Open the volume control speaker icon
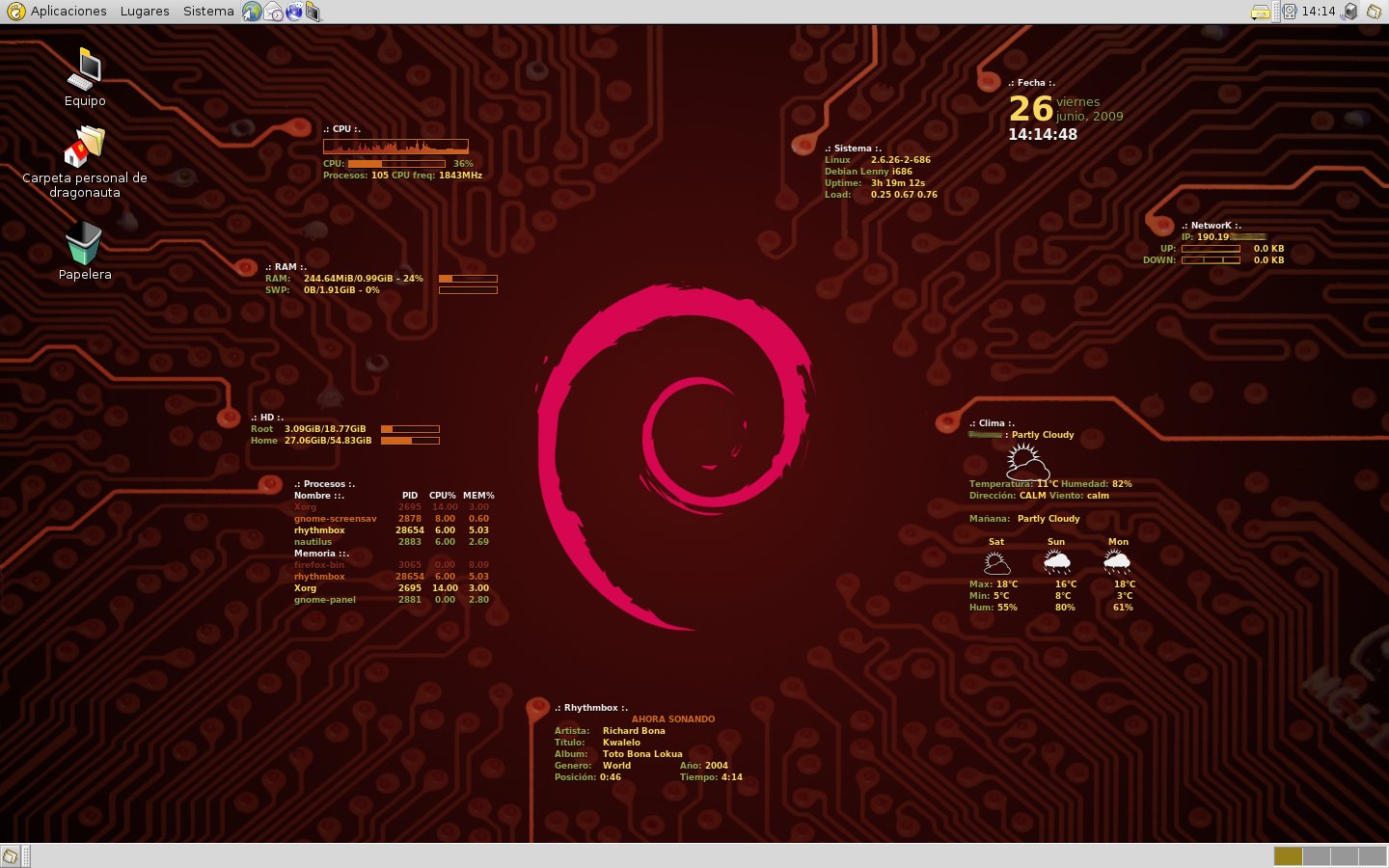This screenshot has height=868, width=1389. pyautogui.click(x=1349, y=12)
